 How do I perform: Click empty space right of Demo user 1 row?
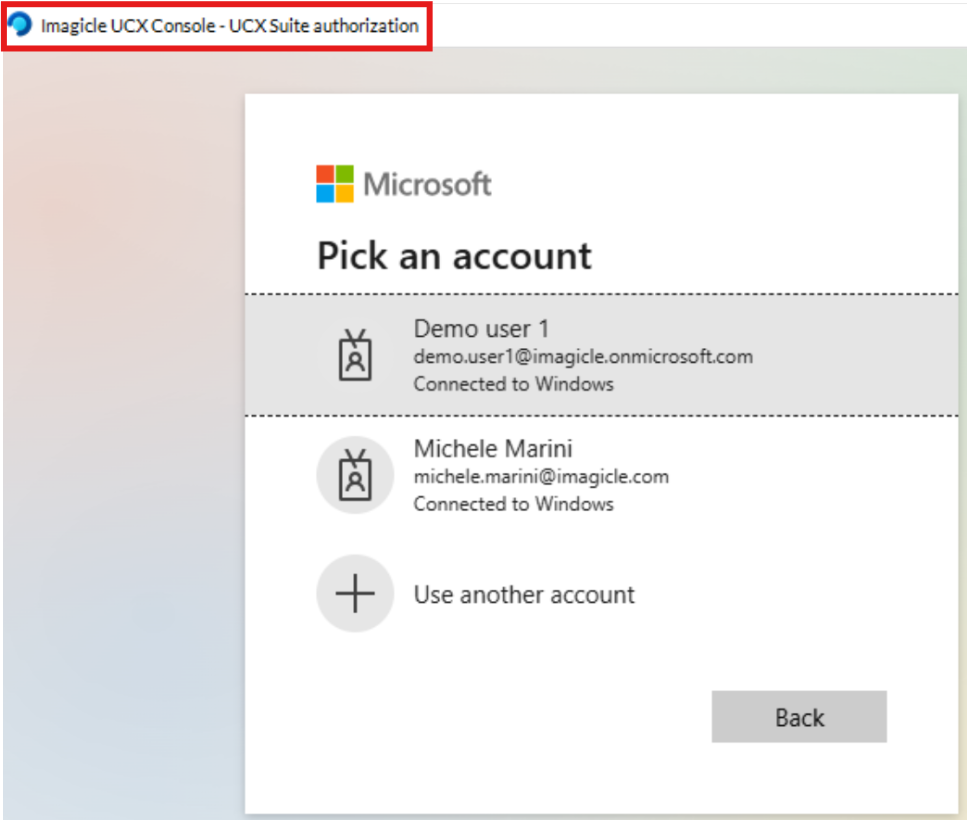[860, 355]
